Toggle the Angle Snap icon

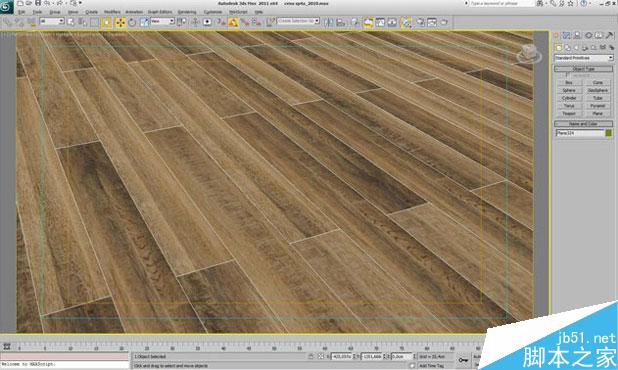(x=233, y=22)
